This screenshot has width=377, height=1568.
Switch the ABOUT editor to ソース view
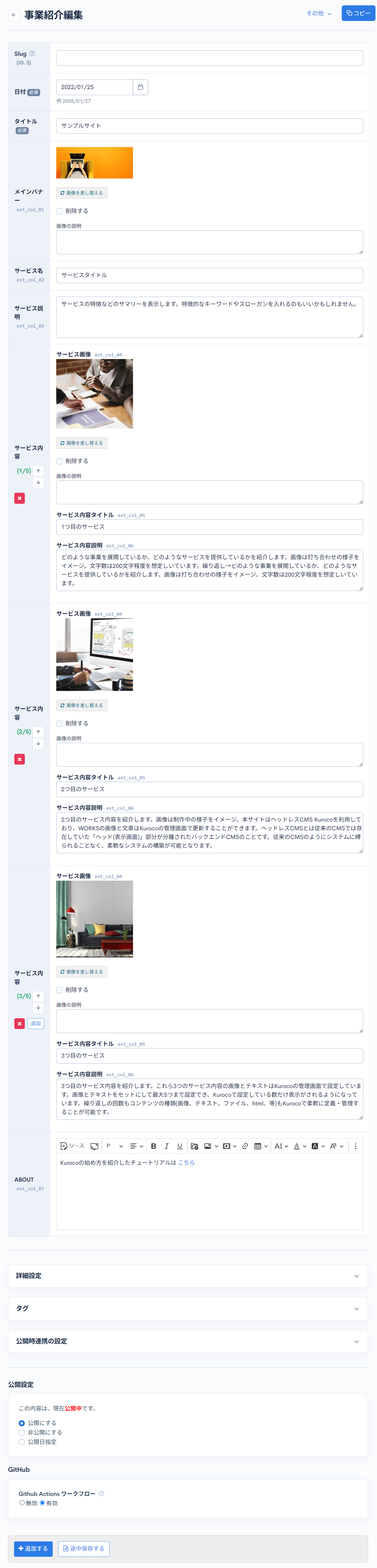pyautogui.click(x=72, y=1146)
